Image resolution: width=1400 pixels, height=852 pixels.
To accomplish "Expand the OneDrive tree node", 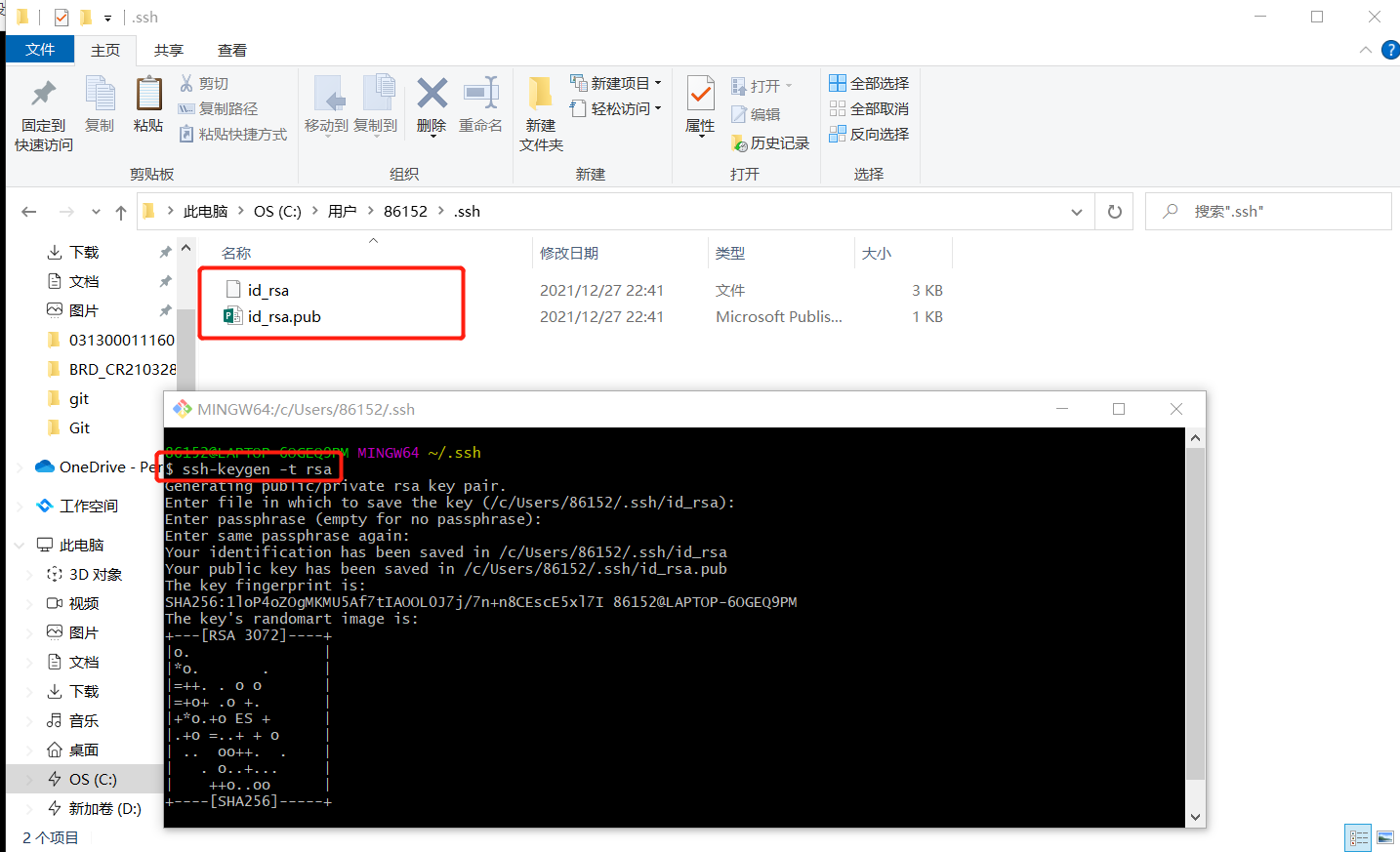I will (20, 467).
